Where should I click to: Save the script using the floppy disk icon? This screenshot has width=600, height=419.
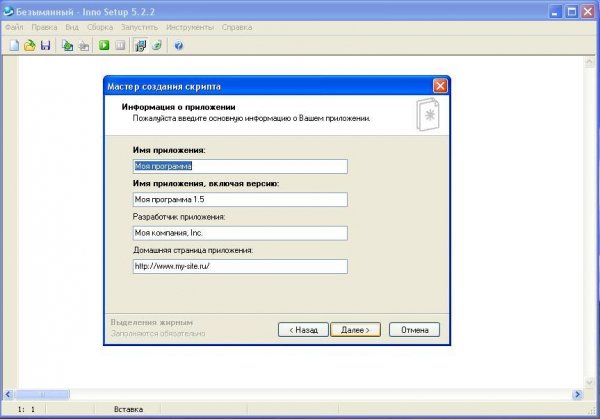click(x=46, y=46)
